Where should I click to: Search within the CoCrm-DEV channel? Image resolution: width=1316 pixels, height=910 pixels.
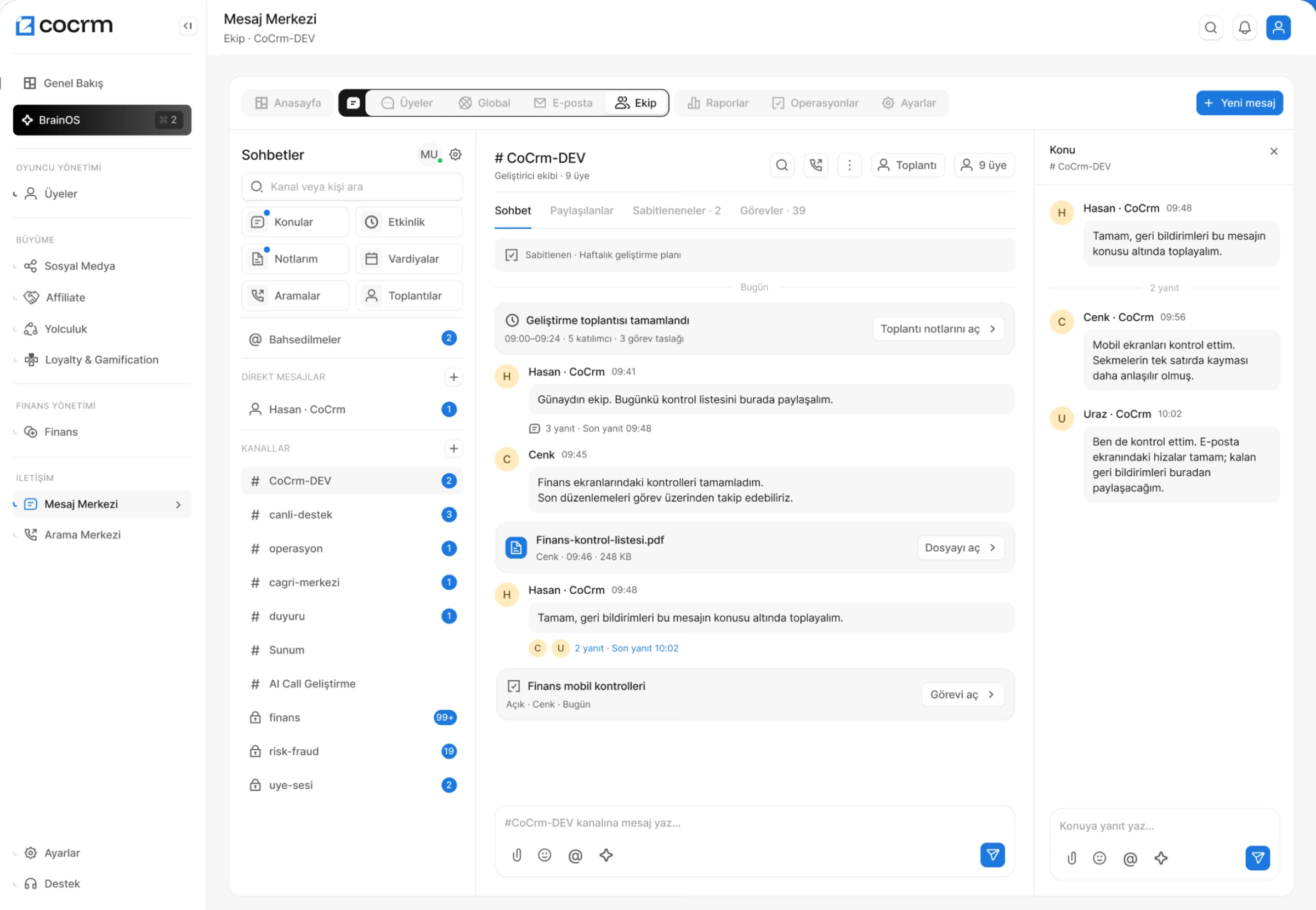point(782,166)
